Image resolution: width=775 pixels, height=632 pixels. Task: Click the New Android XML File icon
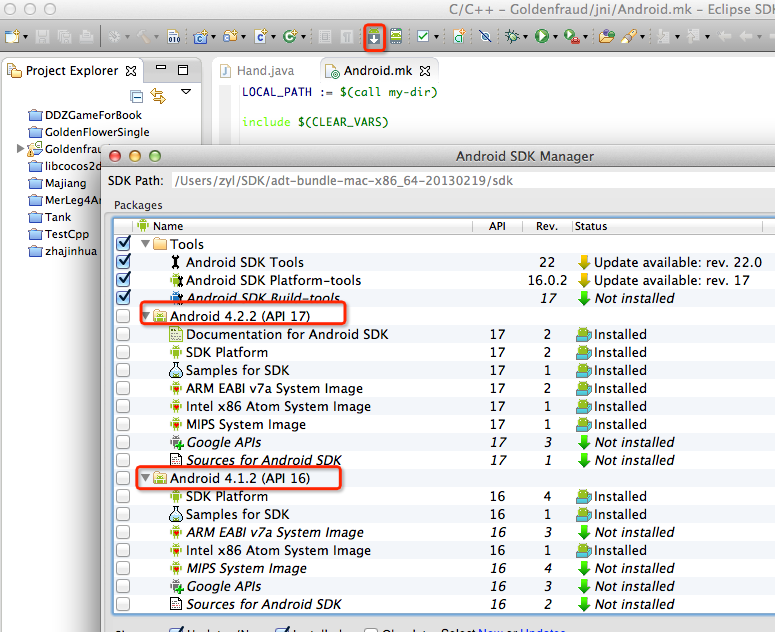click(x=459, y=37)
